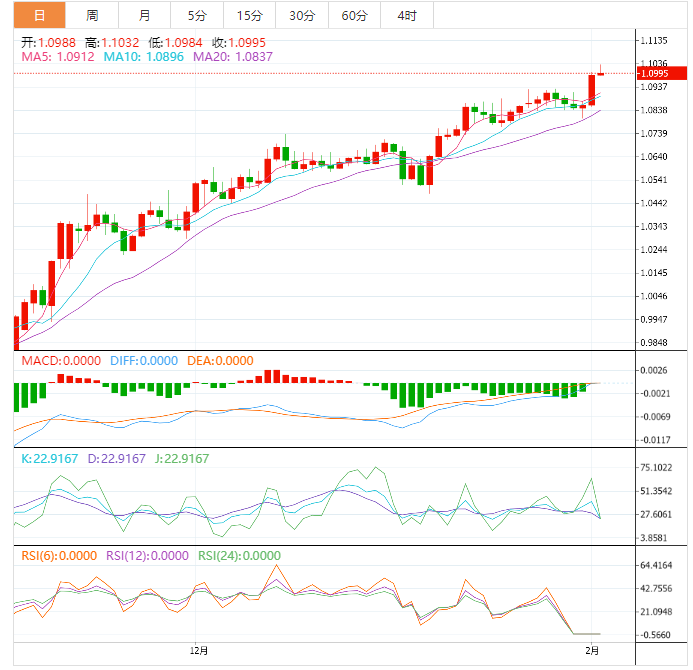The width and height of the screenshot is (693, 670).
Task: Click the DEA:0.0000 label
Action: [x=219, y=361]
